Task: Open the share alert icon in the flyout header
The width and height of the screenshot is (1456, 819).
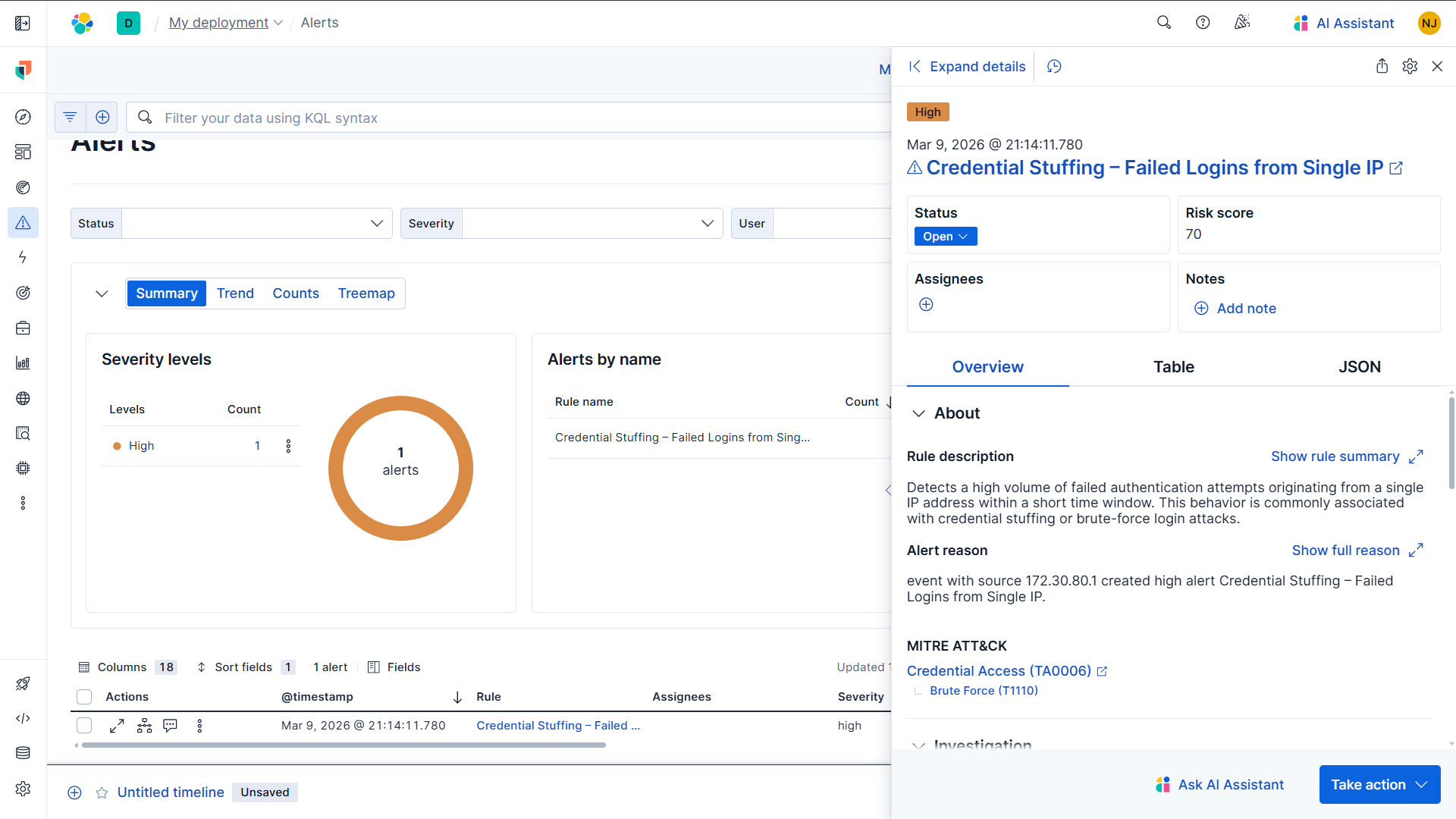Action: click(1382, 67)
